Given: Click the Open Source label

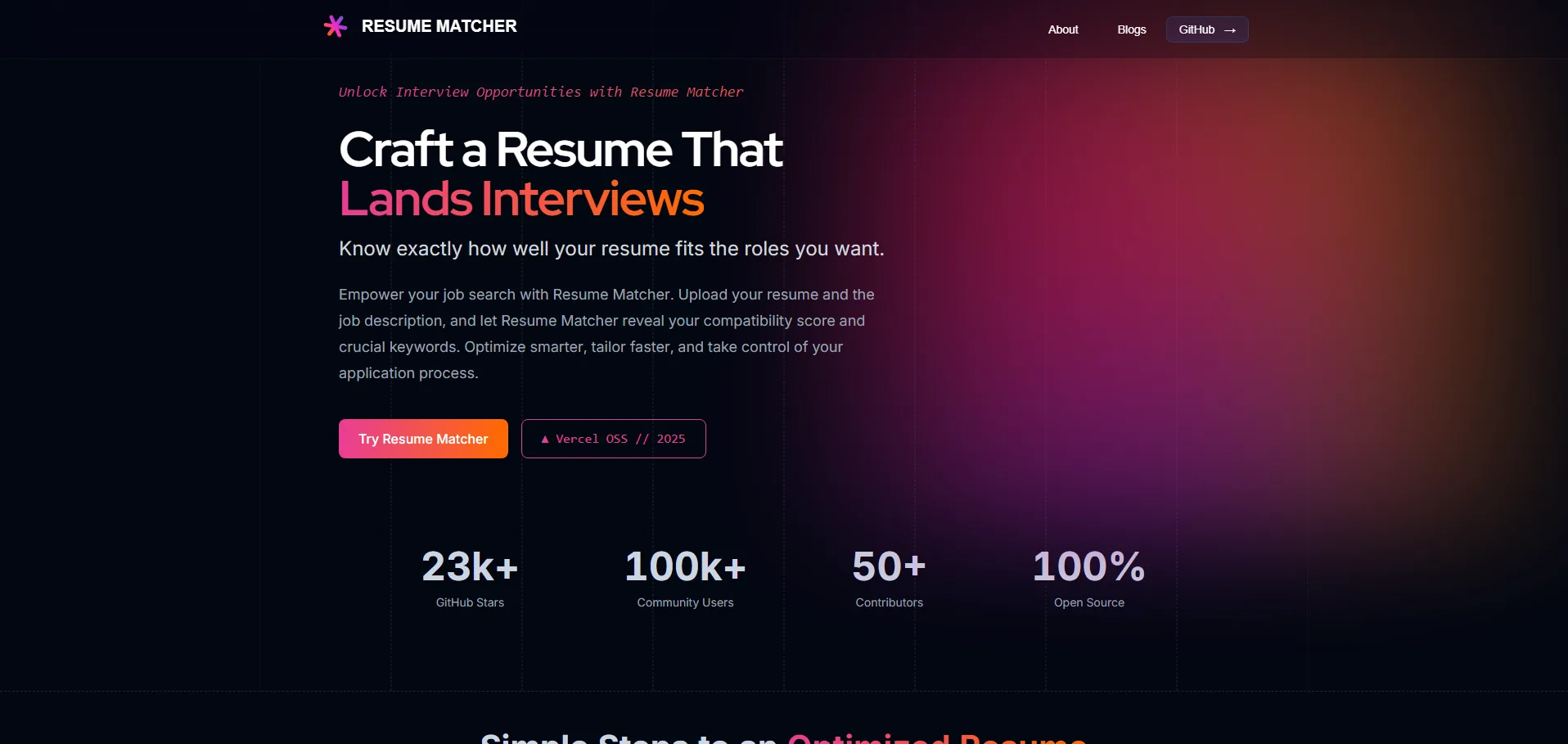Looking at the screenshot, I should (1088, 602).
